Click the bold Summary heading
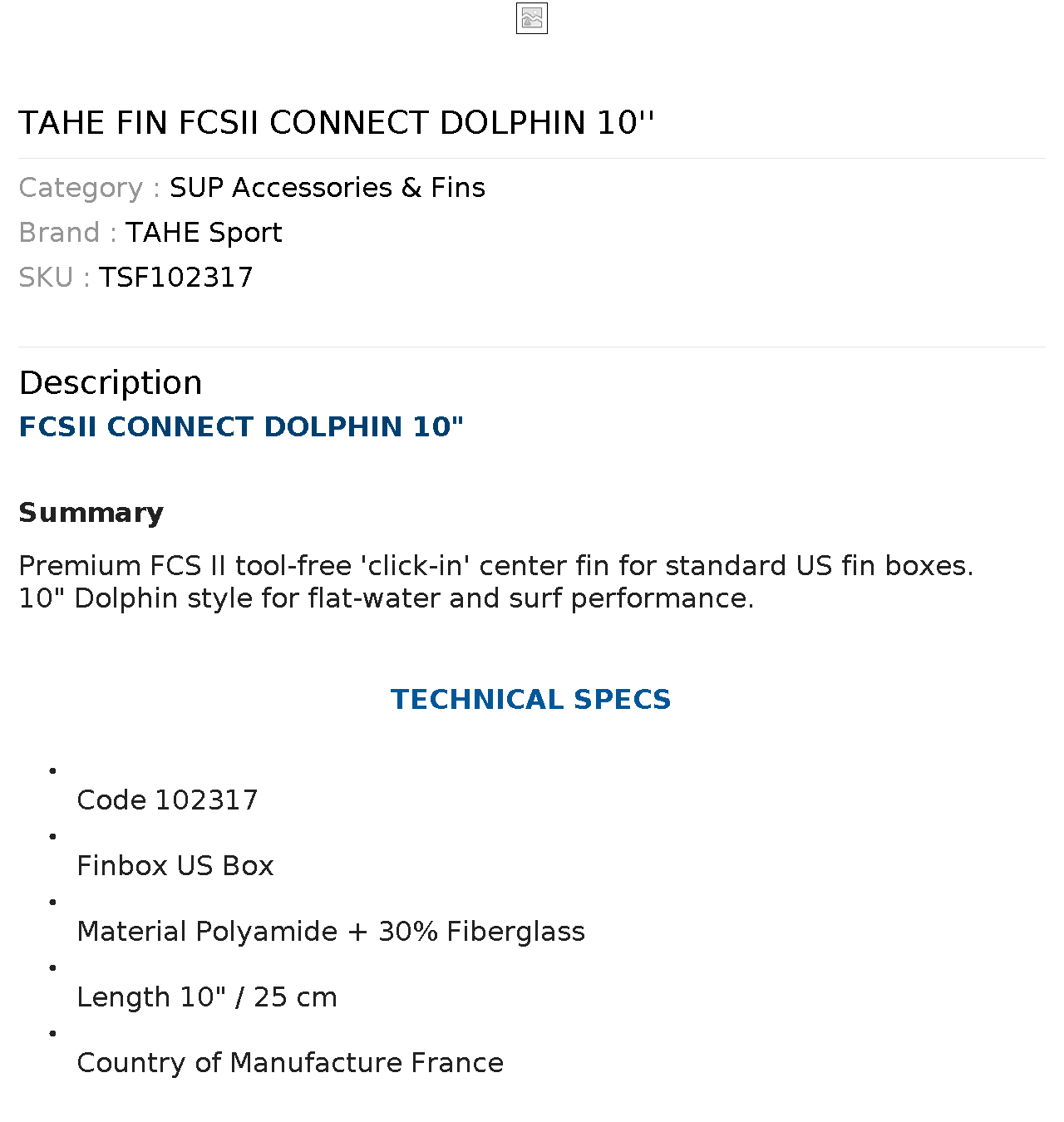The image size is (1064, 1122). pos(91,513)
